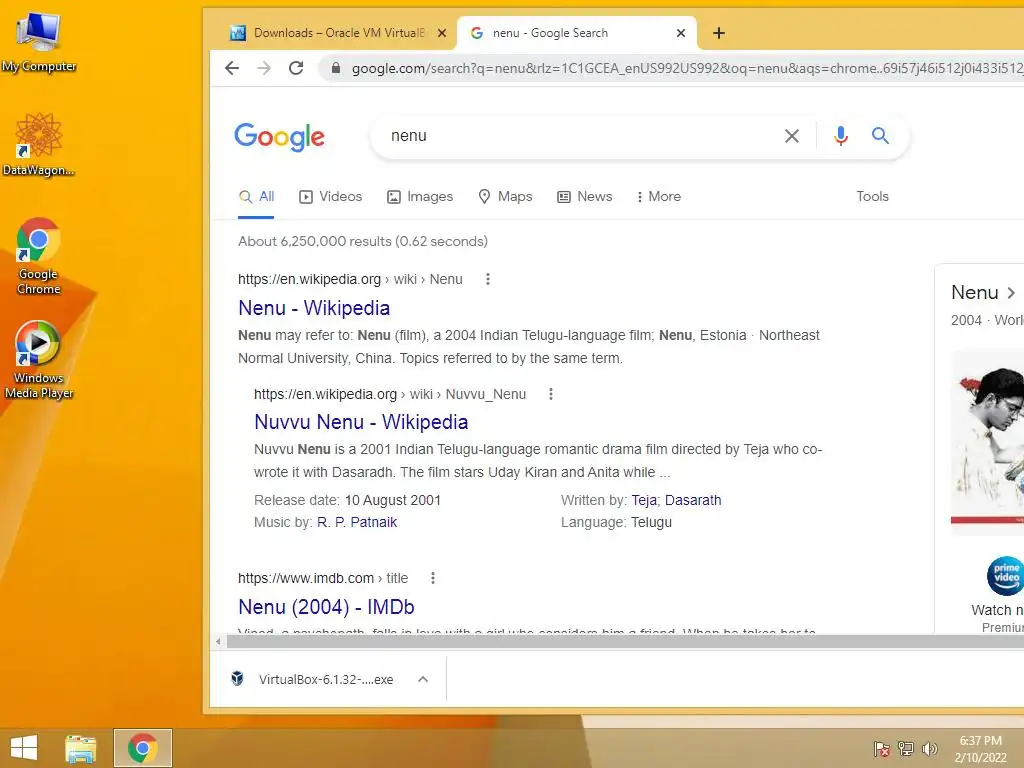The image size is (1024, 768).
Task: Click the Nenu movie poster thumbnail
Action: click(x=987, y=443)
